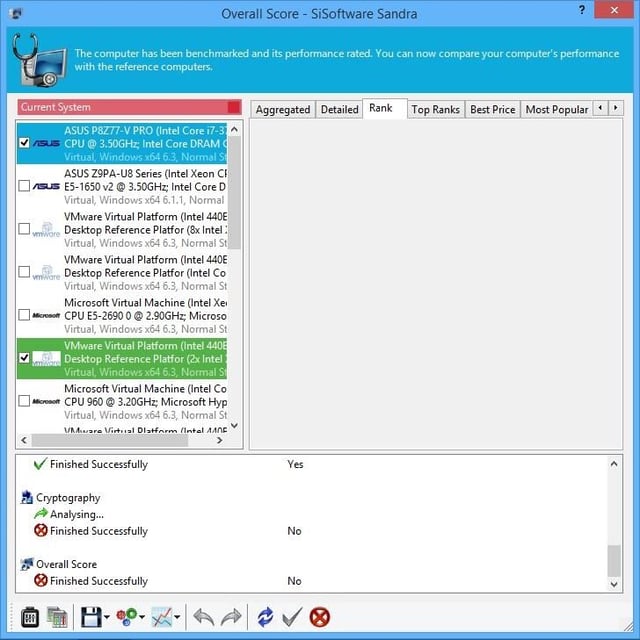Expand the gears options dropdown arrow
640x640 pixels.
click(x=142, y=617)
